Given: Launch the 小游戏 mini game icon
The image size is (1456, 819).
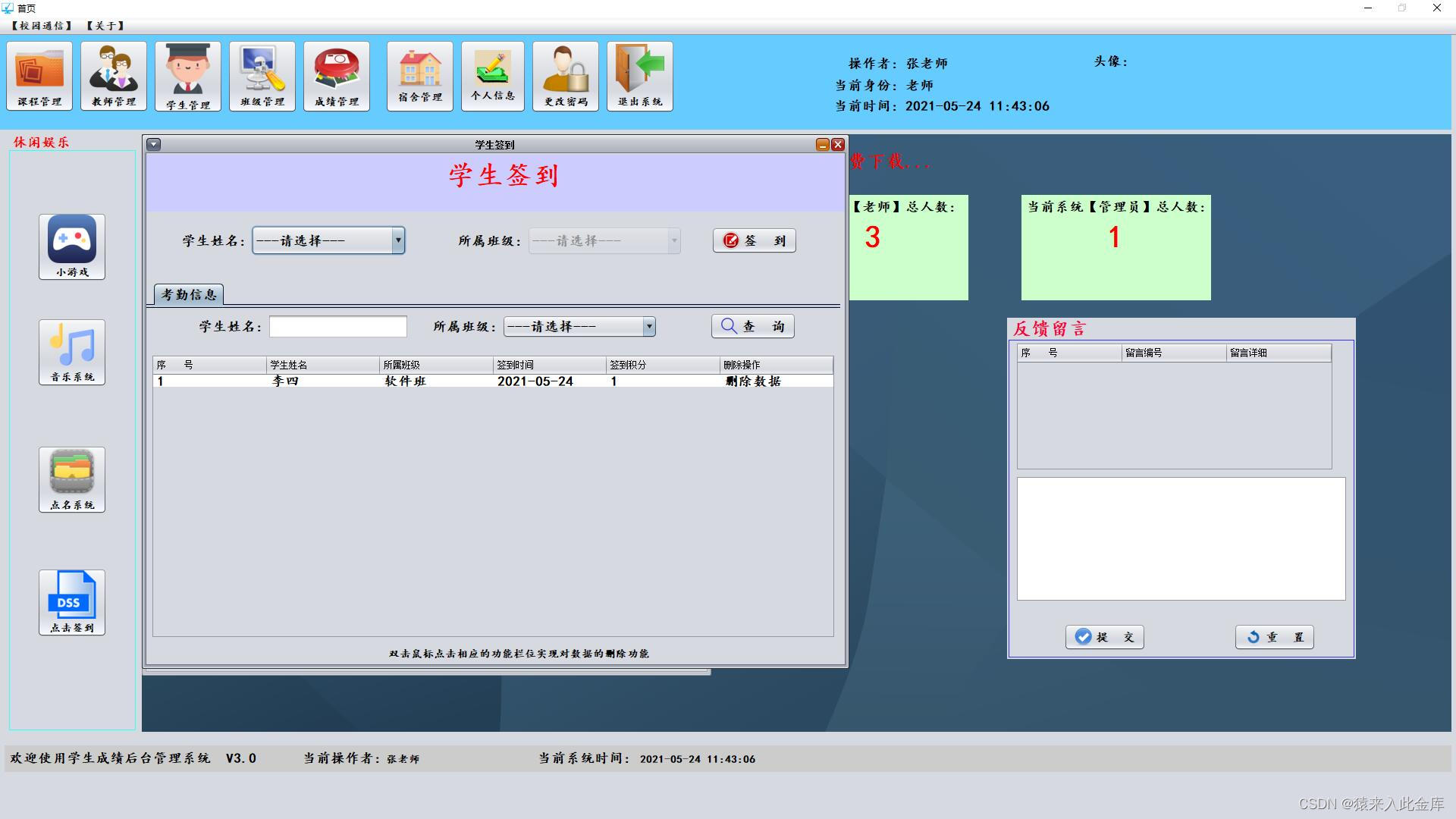Looking at the screenshot, I should pyautogui.click(x=72, y=246).
